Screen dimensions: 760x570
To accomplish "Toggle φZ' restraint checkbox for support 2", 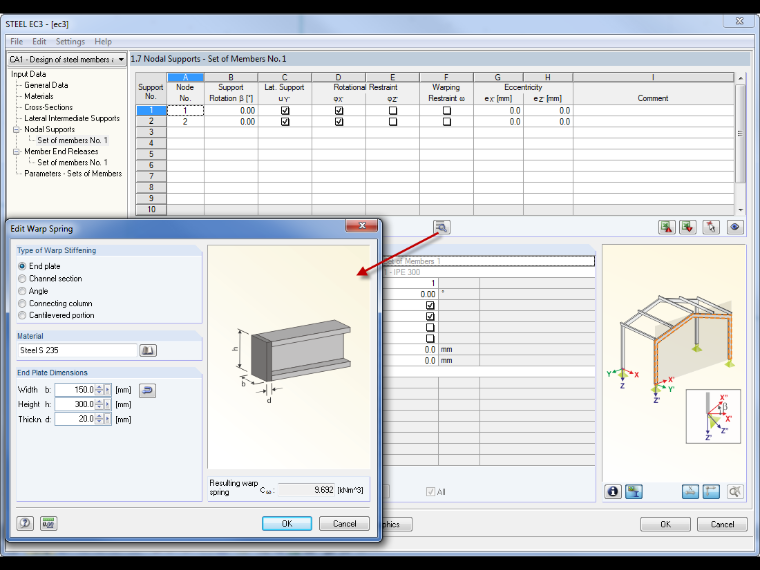I will pyautogui.click(x=393, y=122).
